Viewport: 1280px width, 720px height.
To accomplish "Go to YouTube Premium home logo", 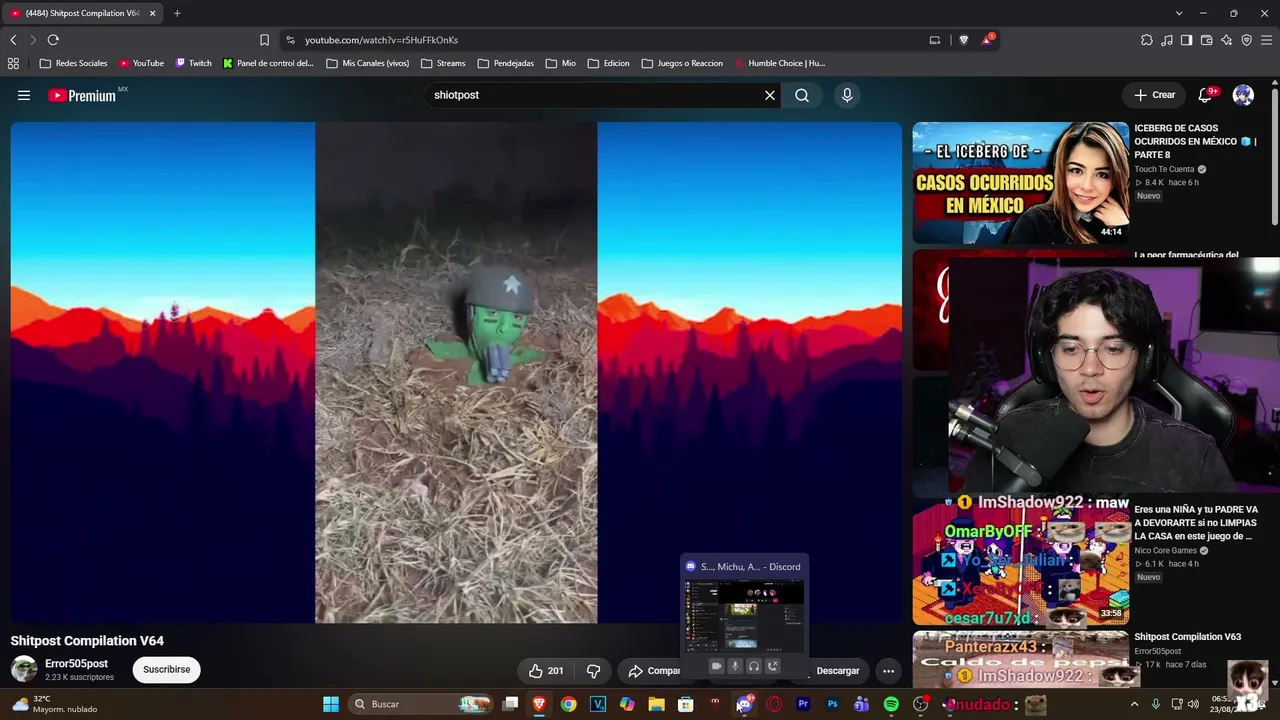I will tap(82, 95).
